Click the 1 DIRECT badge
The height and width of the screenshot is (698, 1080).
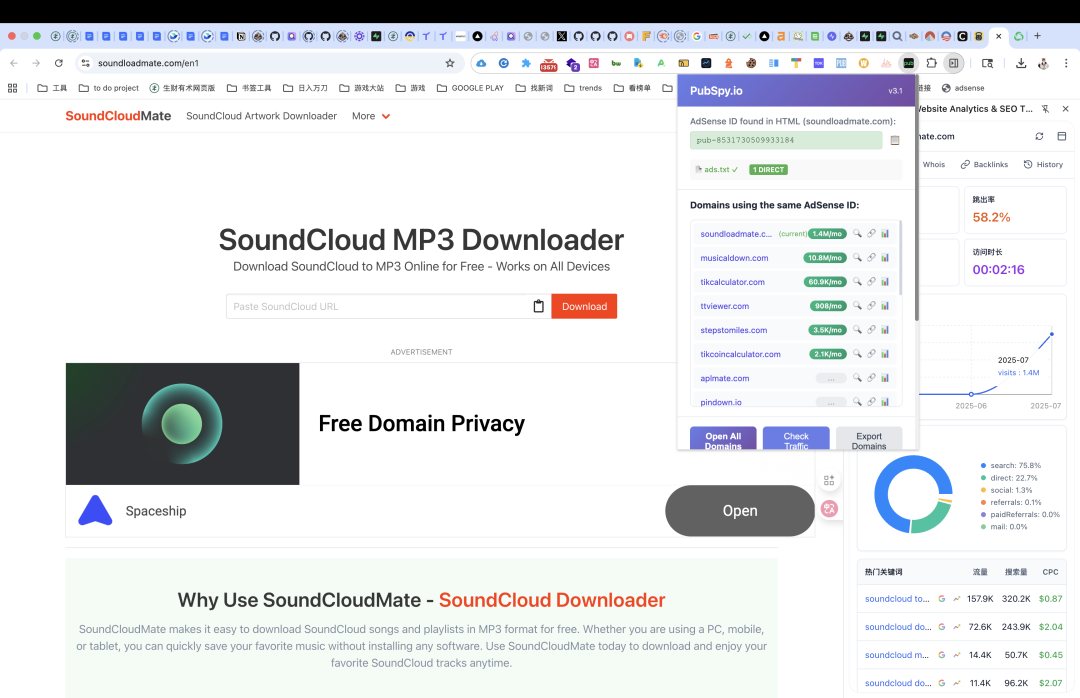click(768, 170)
